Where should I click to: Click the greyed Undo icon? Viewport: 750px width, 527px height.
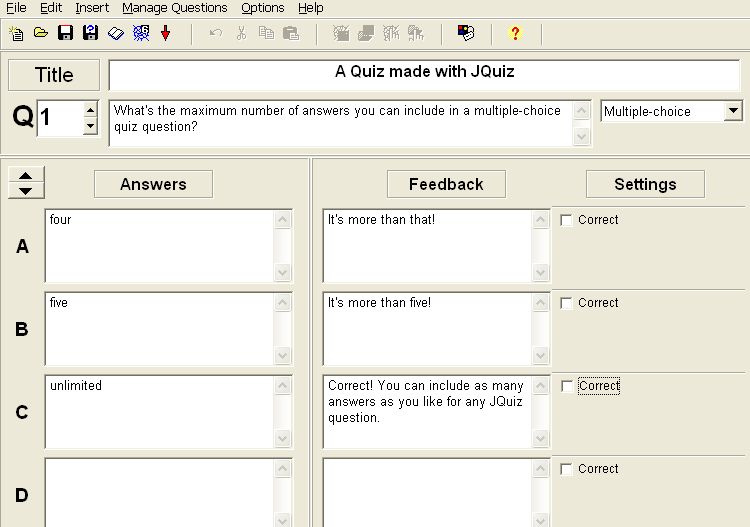click(216, 33)
